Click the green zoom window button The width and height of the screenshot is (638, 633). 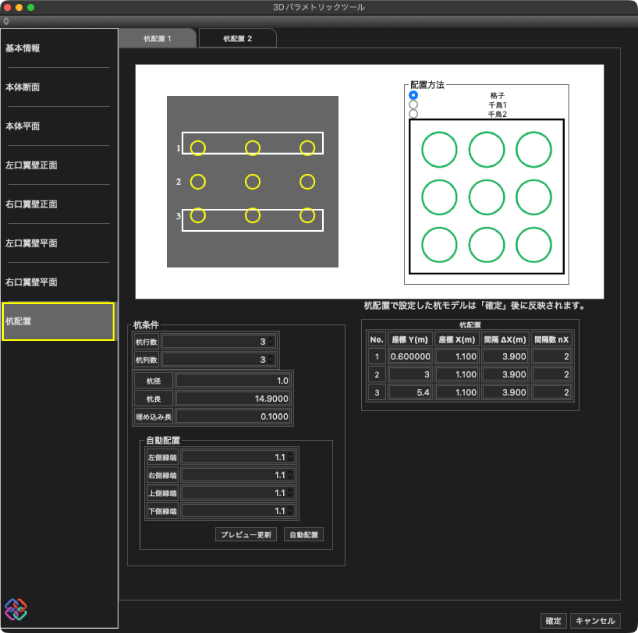click(31, 7)
